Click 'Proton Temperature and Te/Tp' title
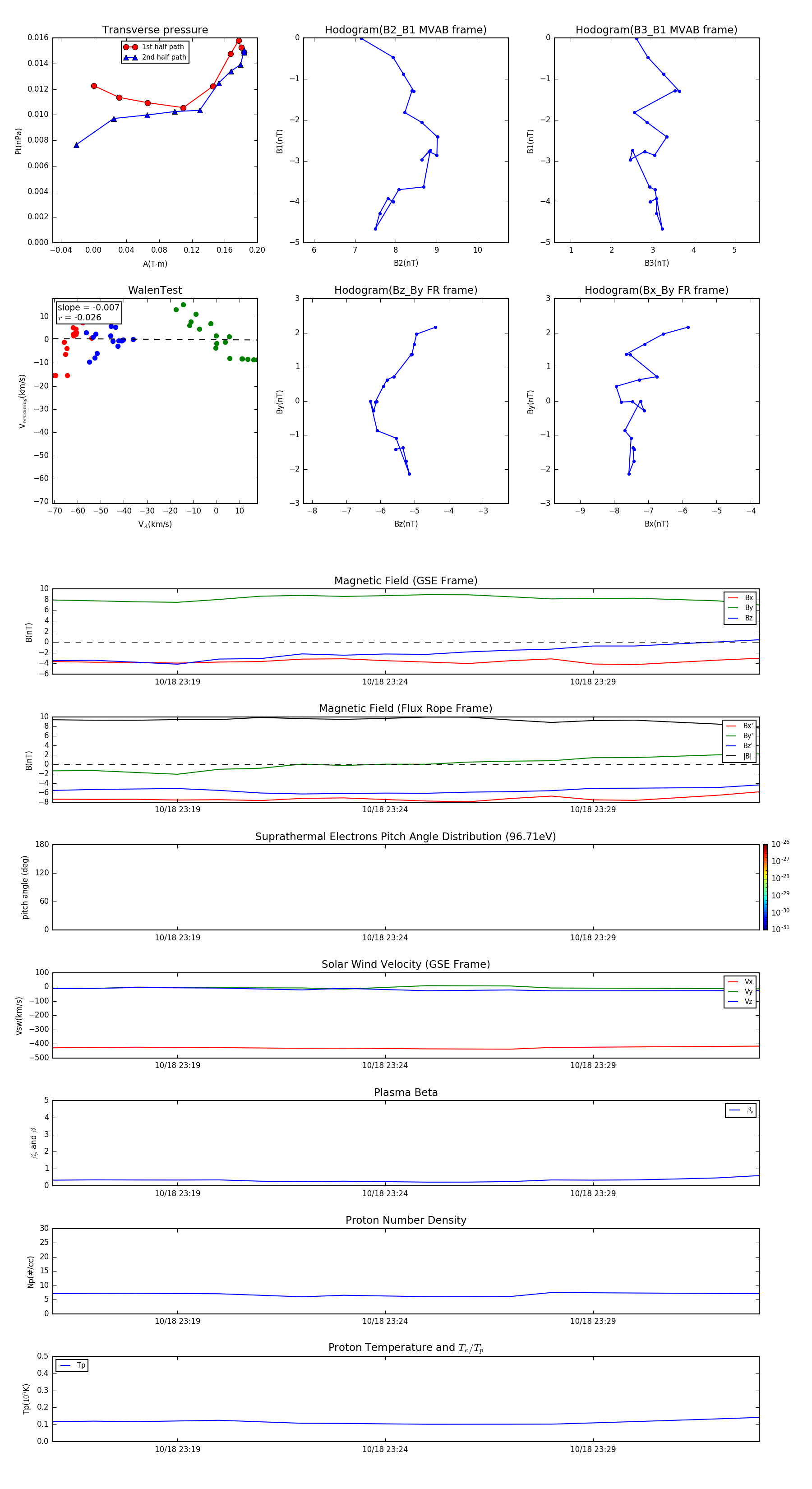The height and width of the screenshot is (1489, 812). click(x=406, y=1348)
